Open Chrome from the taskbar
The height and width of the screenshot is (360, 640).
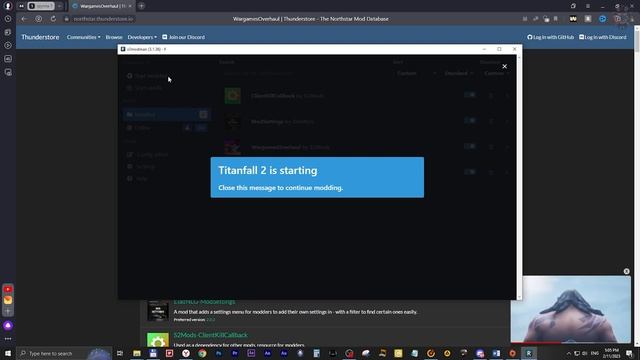click(x=202, y=353)
